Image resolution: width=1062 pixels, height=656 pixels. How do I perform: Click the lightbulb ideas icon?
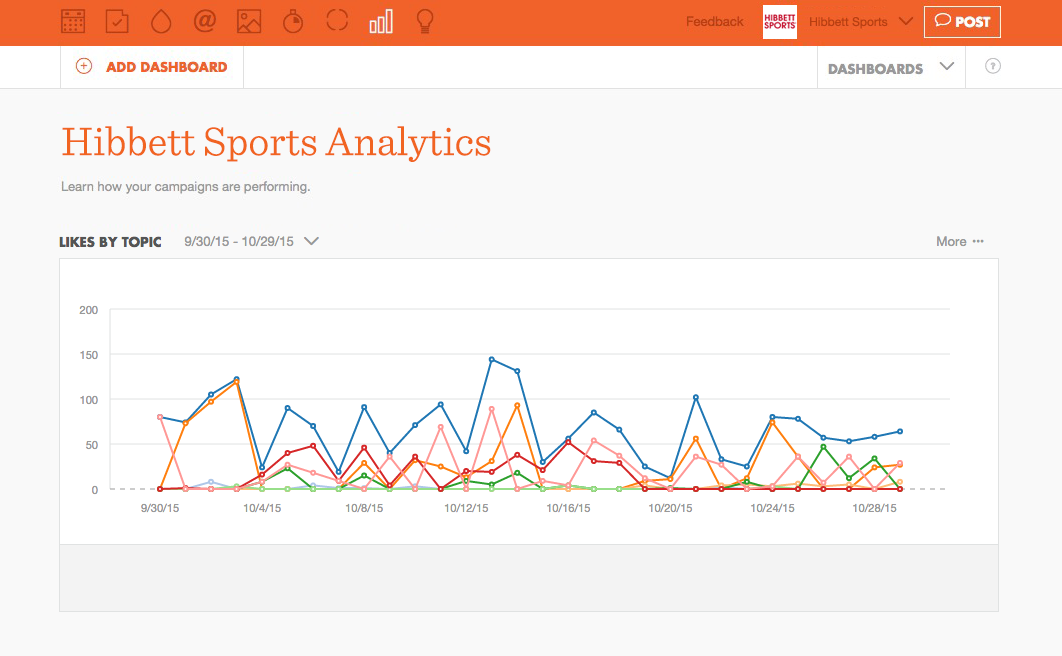coord(425,22)
